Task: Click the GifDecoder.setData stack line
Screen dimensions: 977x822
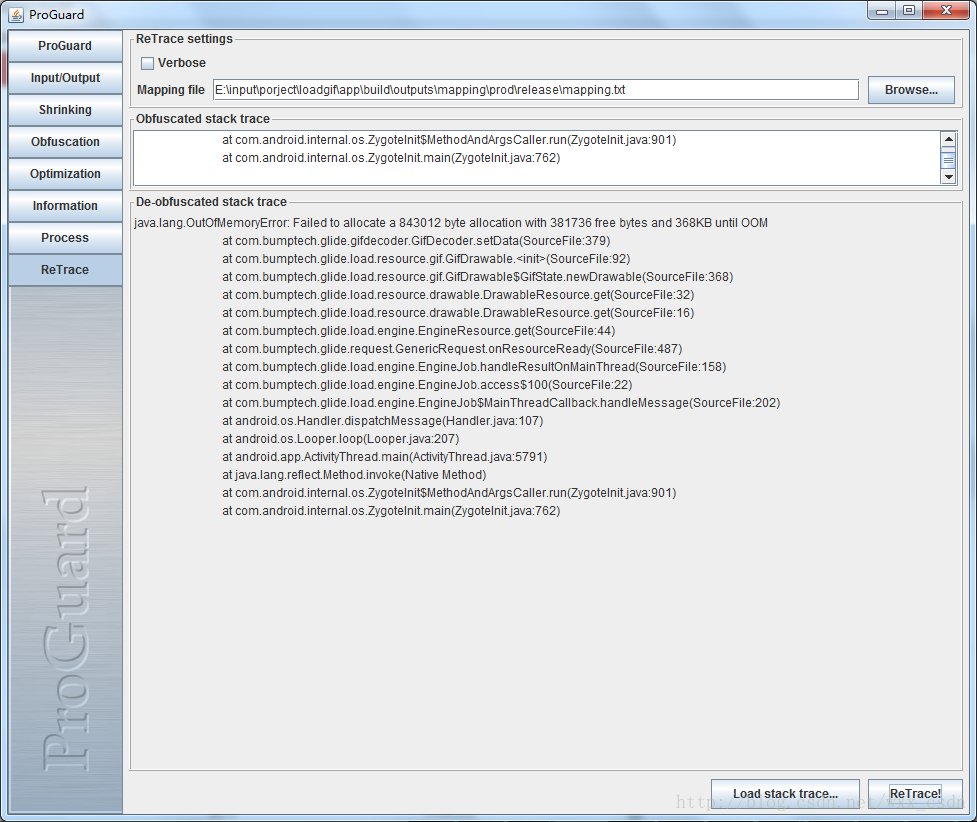Action: tap(416, 241)
